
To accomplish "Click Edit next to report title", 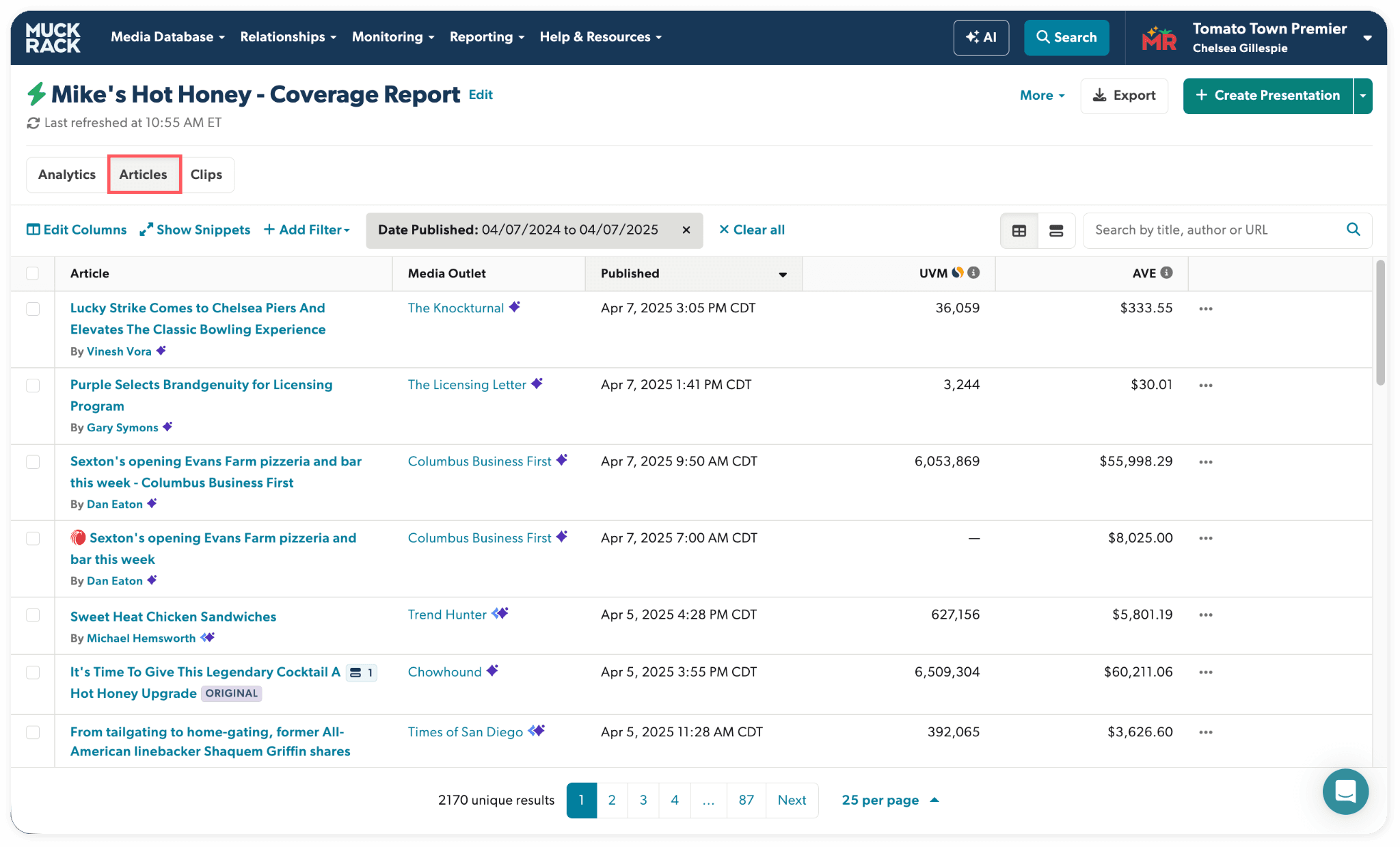I will coord(481,95).
